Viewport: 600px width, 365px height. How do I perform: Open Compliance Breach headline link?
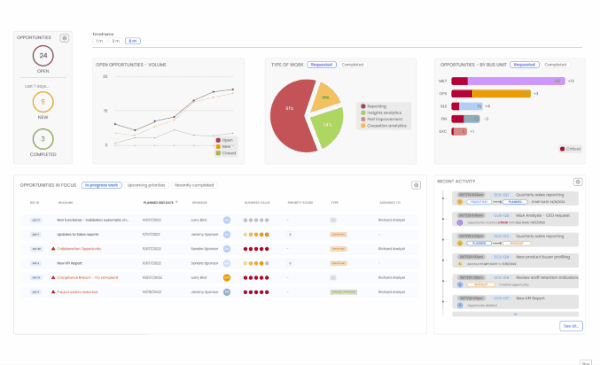(88, 277)
